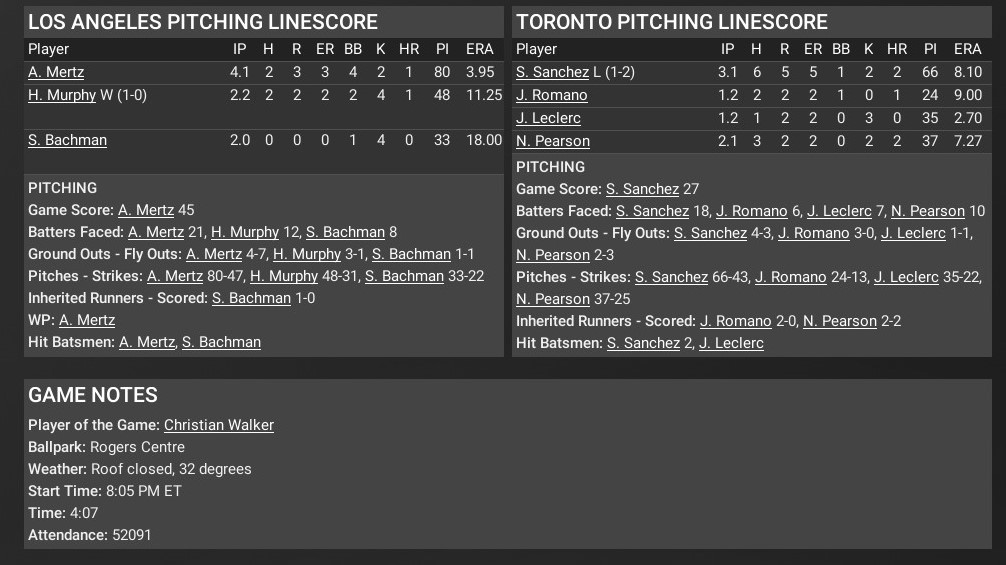Open J. Leclerc in Toronto linescore table row
The image size is (1006, 565).
tap(548, 118)
